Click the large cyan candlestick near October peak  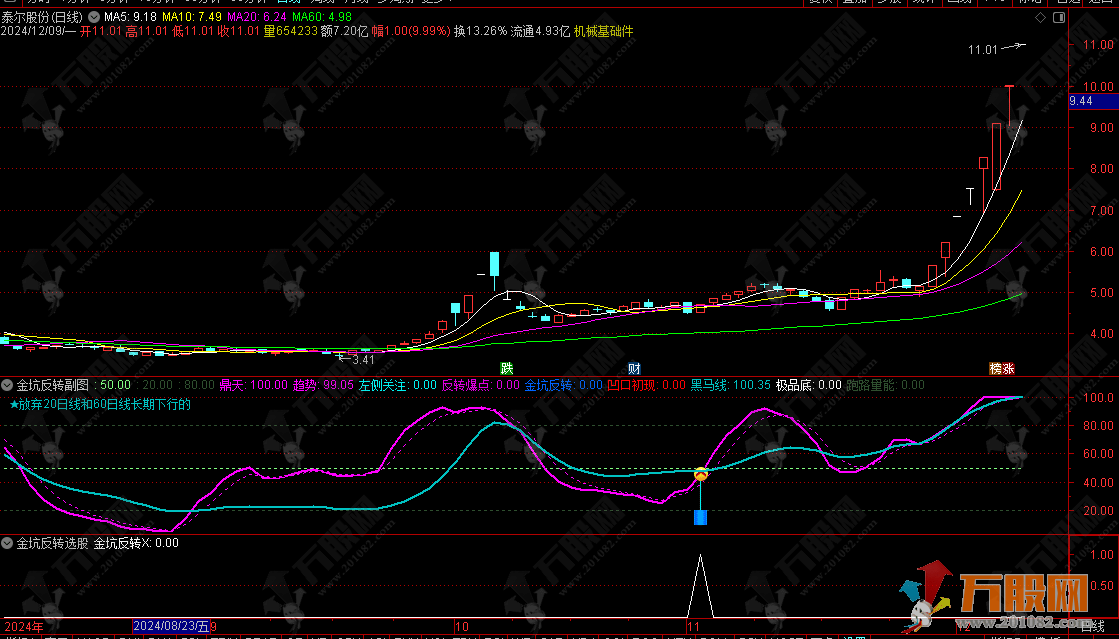tap(495, 264)
